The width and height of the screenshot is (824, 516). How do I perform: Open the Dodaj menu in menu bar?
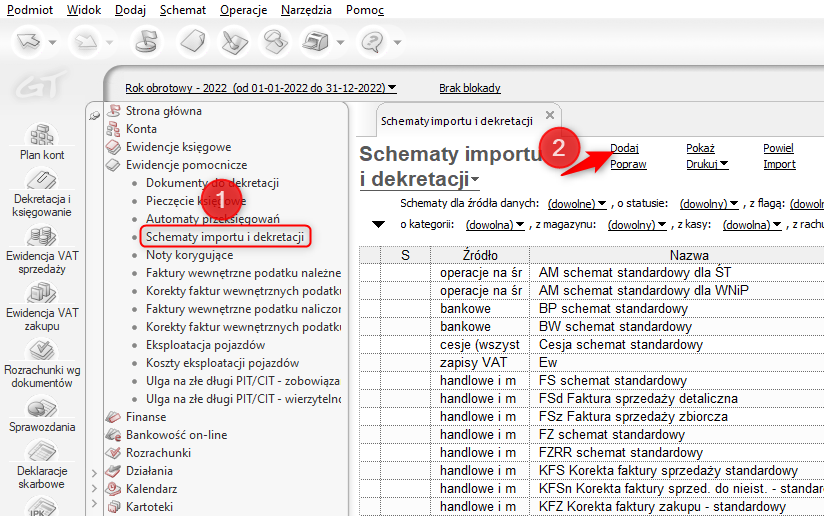pos(130,10)
